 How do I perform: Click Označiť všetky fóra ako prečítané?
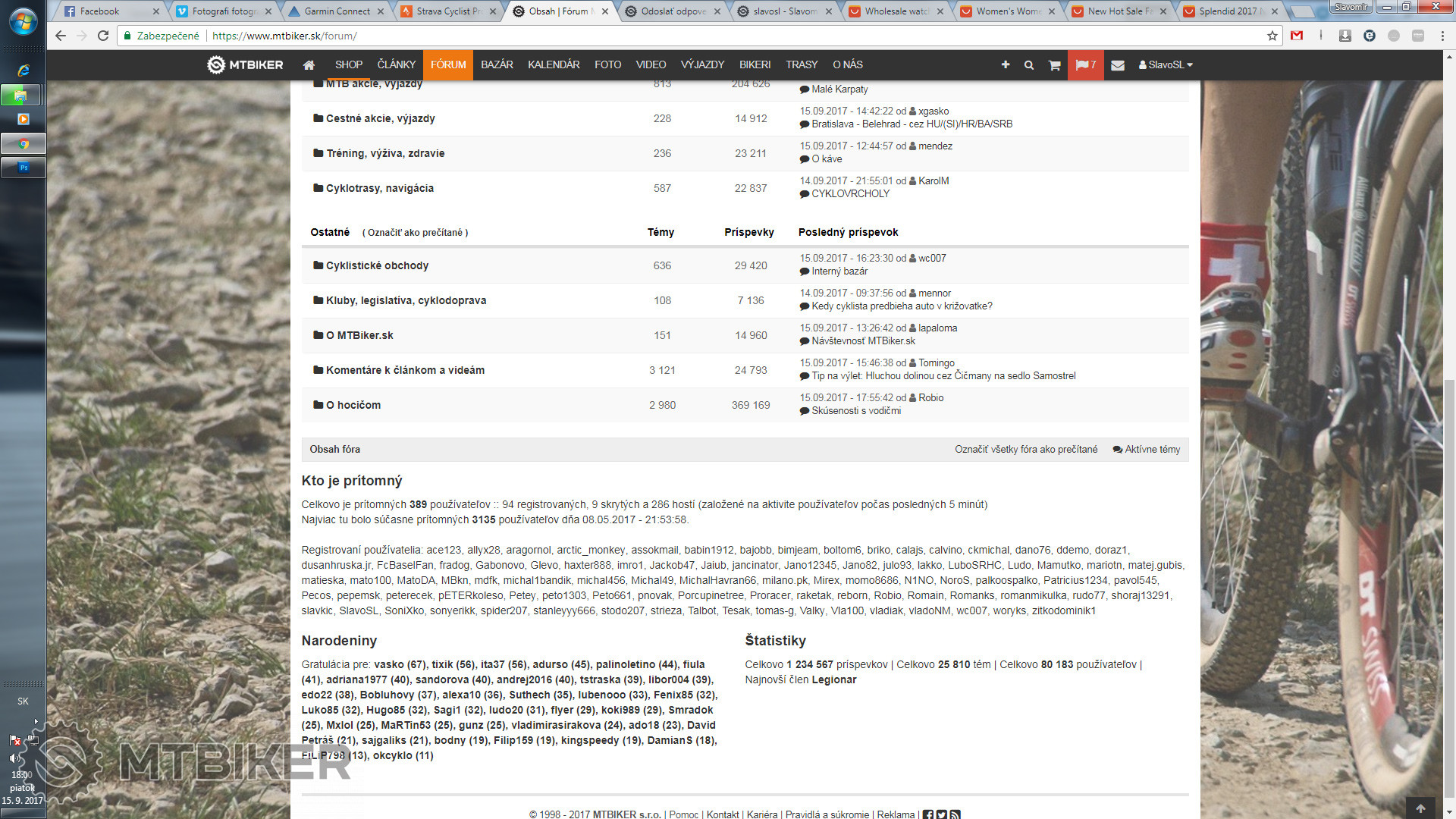pos(1026,450)
